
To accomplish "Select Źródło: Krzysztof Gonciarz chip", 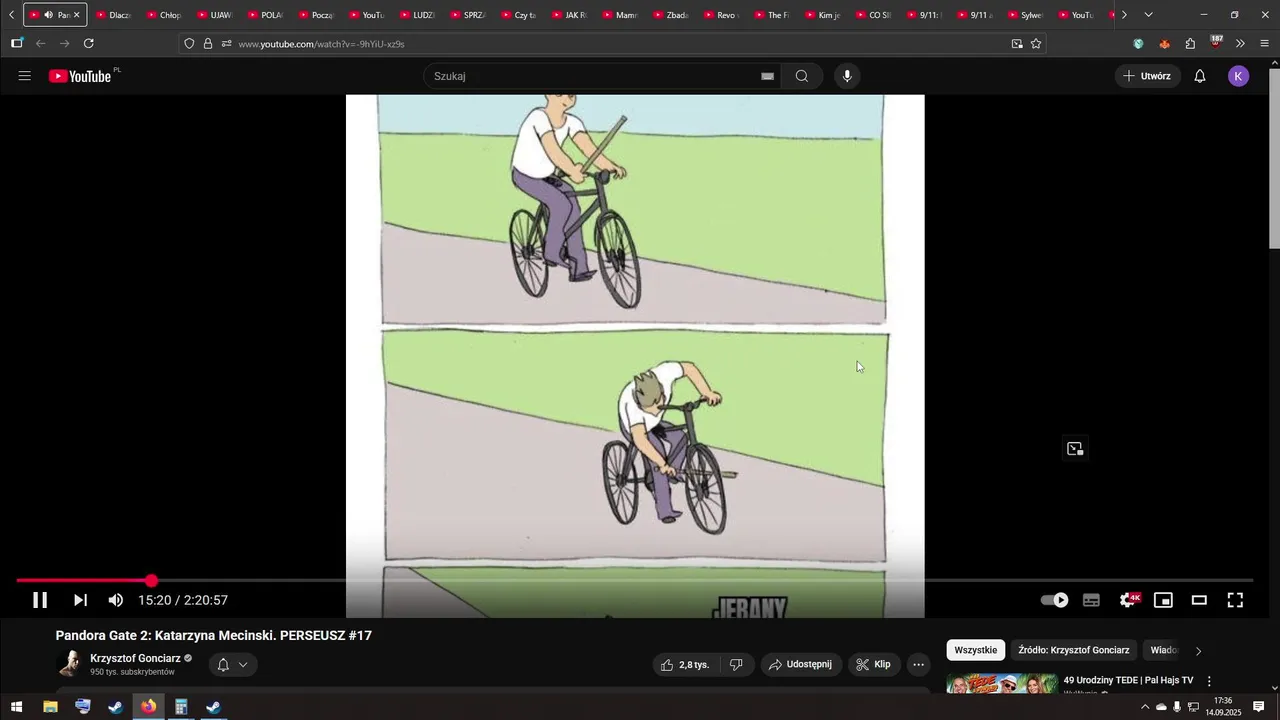I will point(1074,650).
